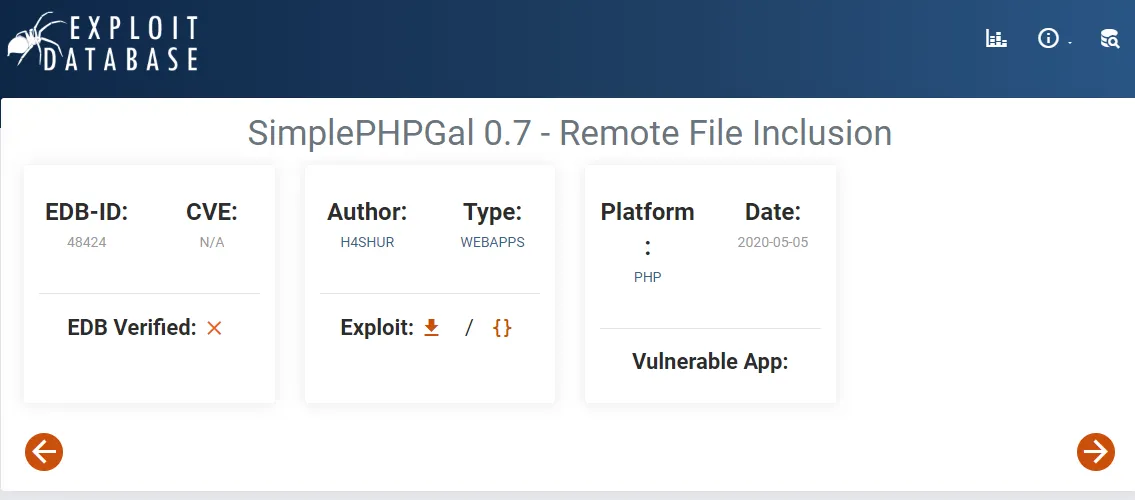The image size is (1135, 500).
Task: Click the EXPLOIT DATABASE header text
Action: pos(119,44)
